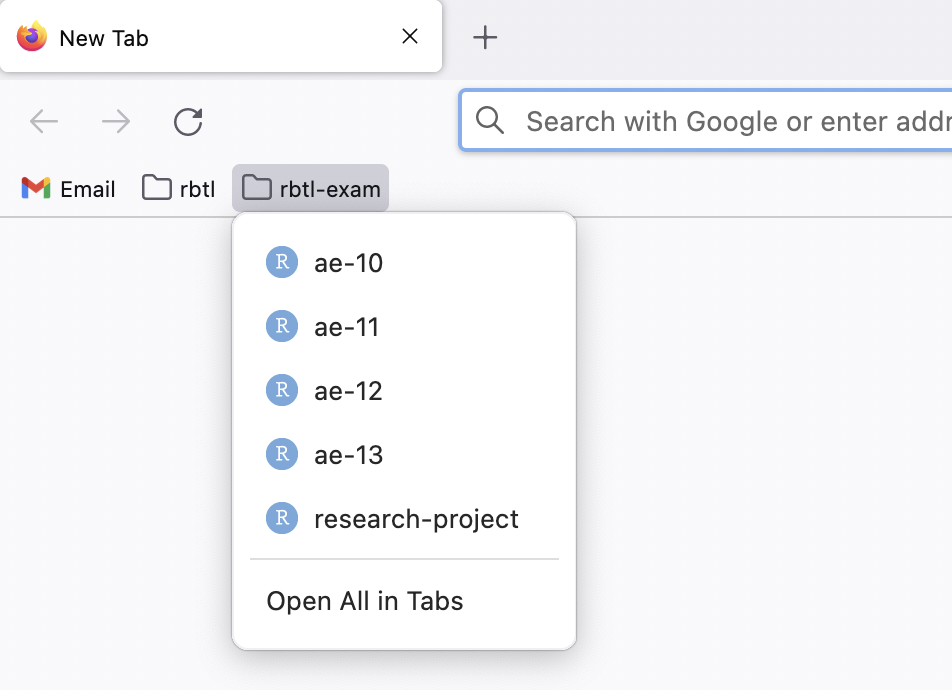Open the ae-11 bookmark

click(x=347, y=326)
